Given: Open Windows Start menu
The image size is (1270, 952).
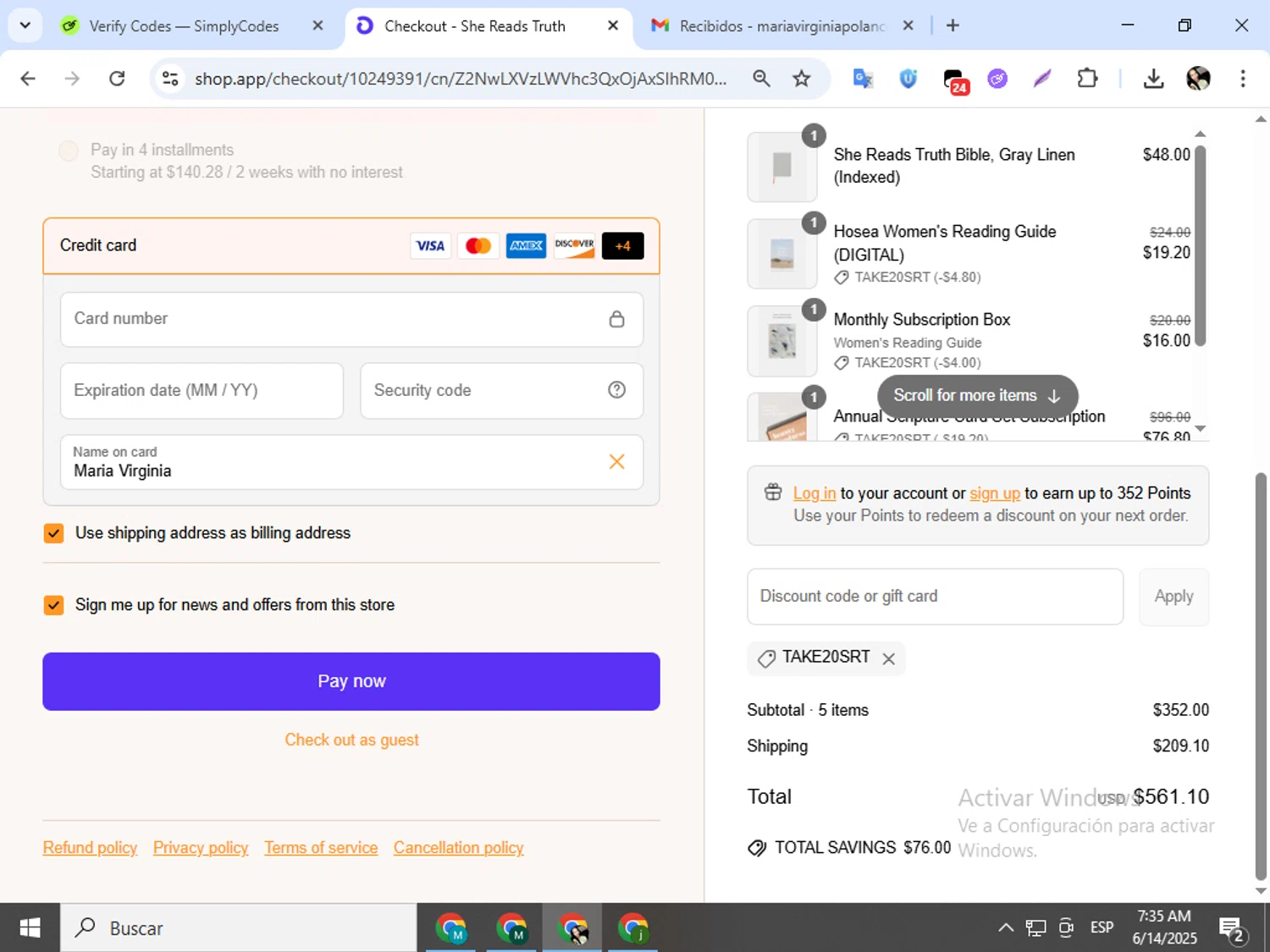Looking at the screenshot, I should tap(30, 928).
